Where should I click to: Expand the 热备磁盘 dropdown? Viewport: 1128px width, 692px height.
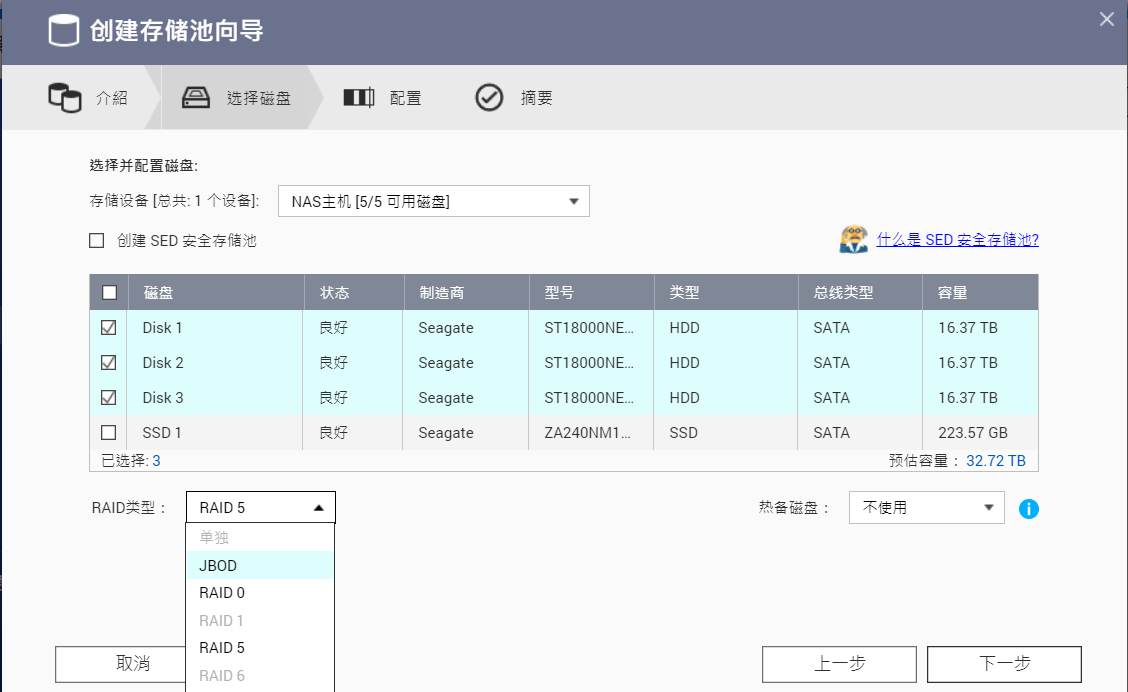tap(926, 508)
